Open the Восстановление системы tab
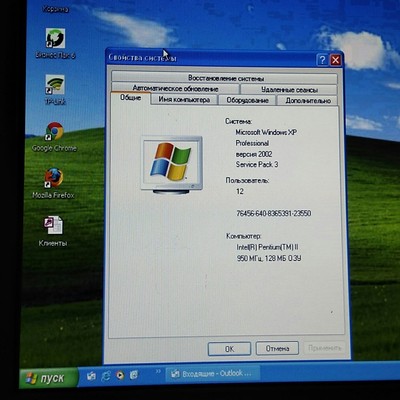 click(x=225, y=78)
